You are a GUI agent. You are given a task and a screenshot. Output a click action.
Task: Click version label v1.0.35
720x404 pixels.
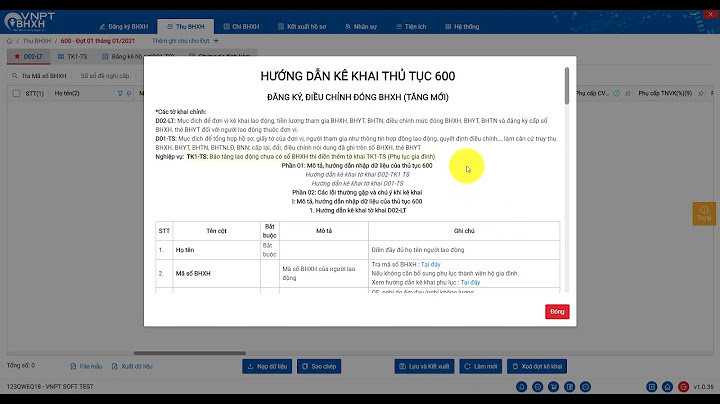click(x=703, y=387)
